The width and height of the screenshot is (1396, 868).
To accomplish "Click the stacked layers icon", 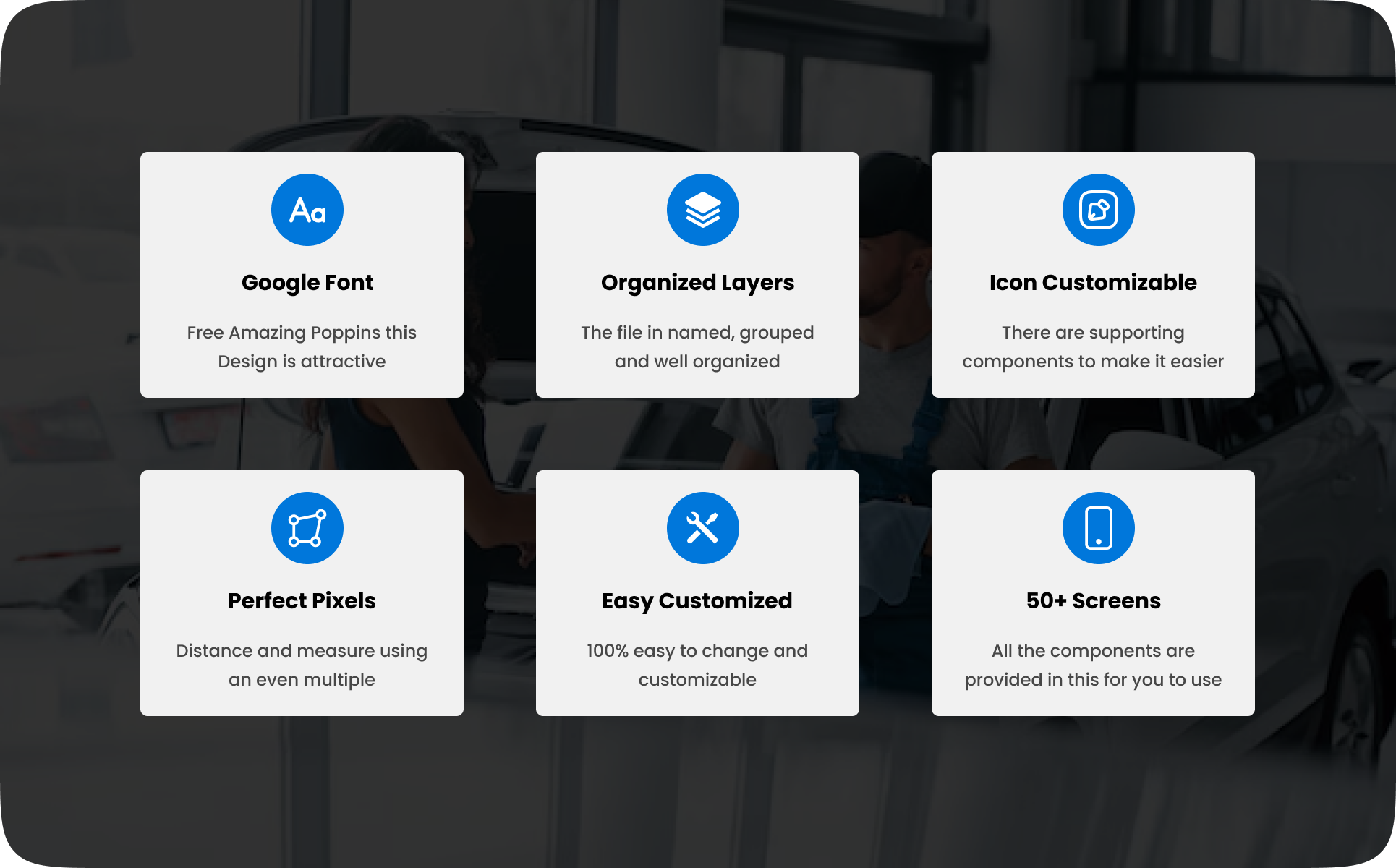I will pos(702,210).
